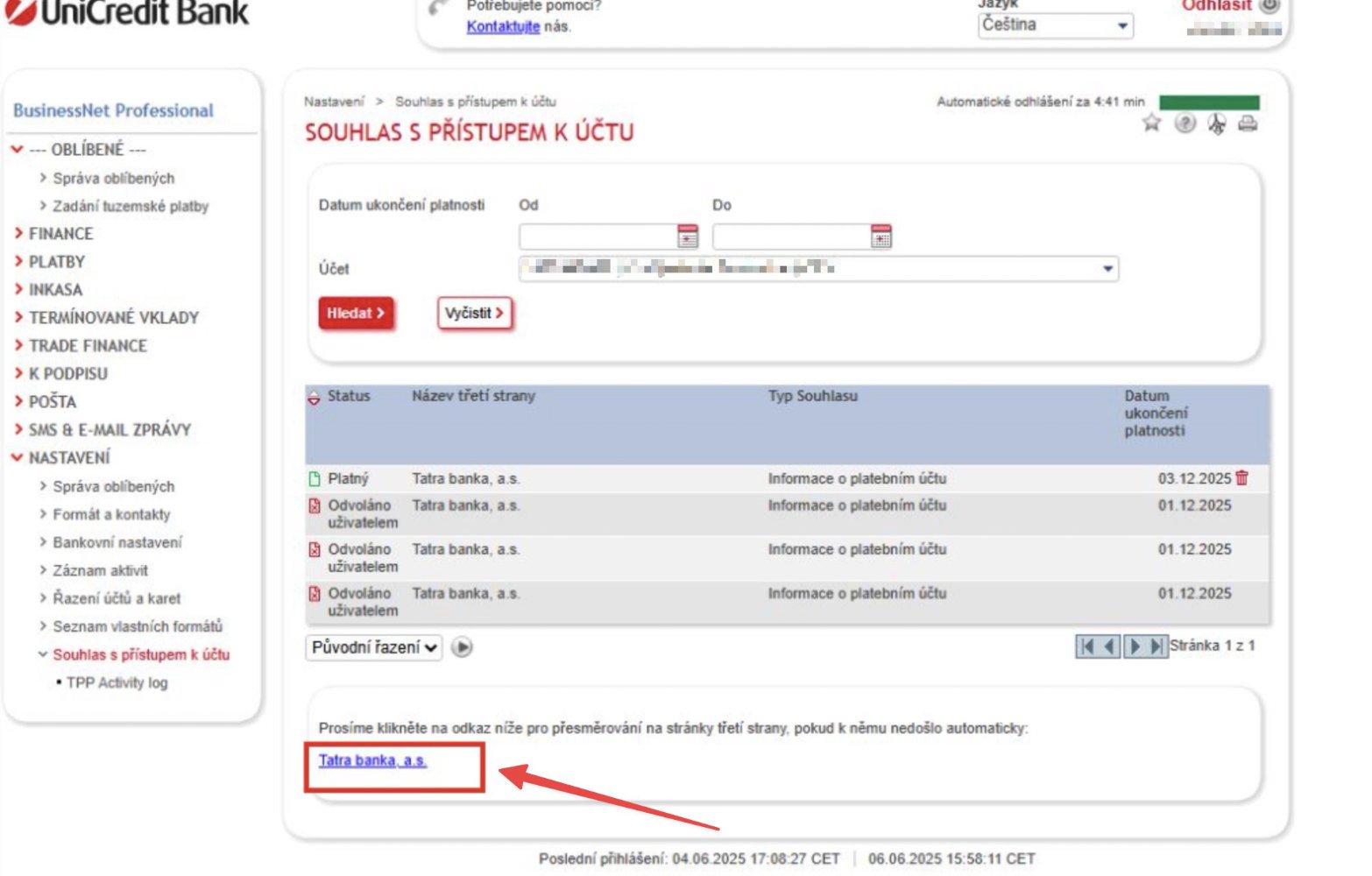Collapse the NASTAVENÍ menu section
The height and width of the screenshot is (876, 1372).
coord(60,457)
